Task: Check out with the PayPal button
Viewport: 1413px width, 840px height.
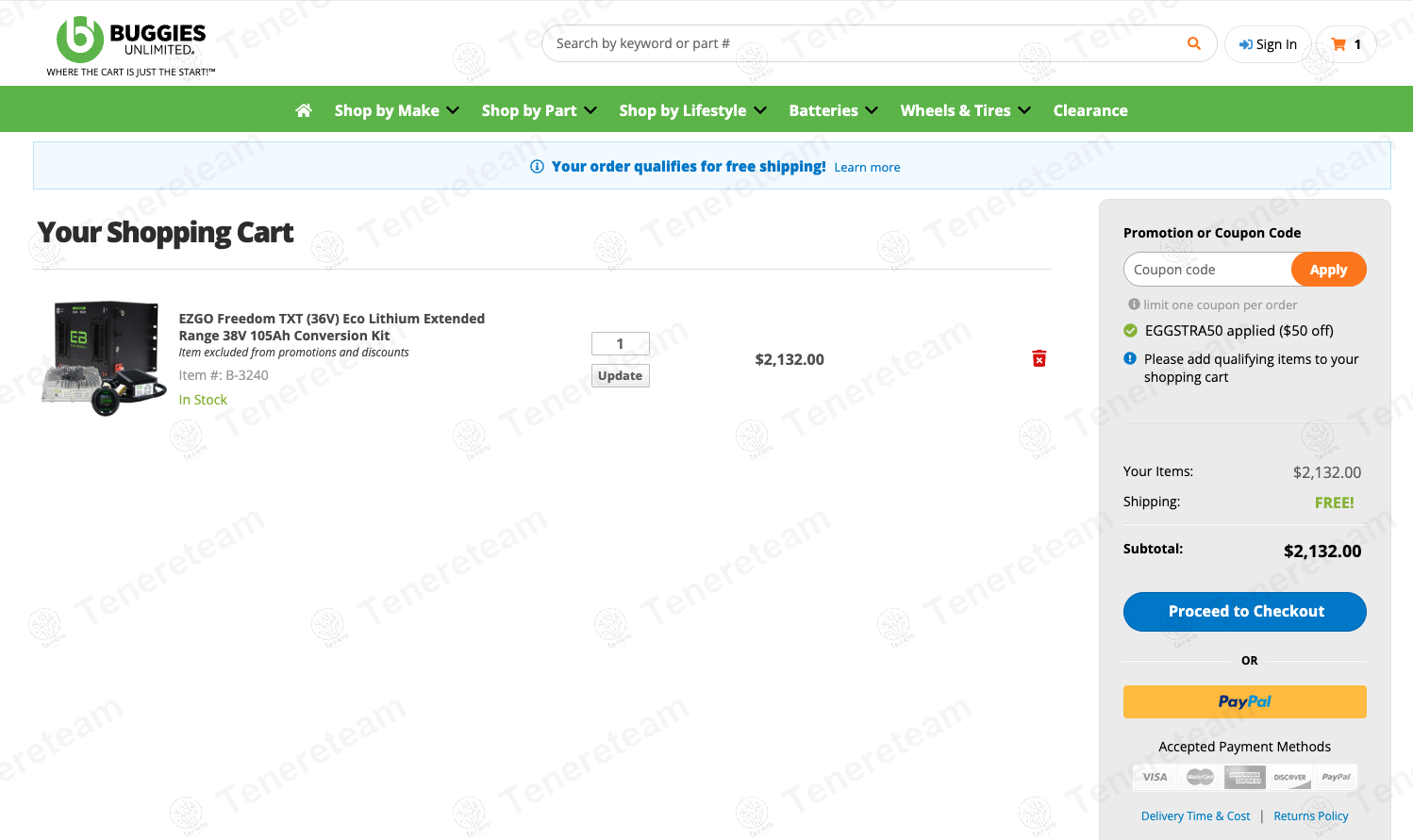Action: [1245, 701]
